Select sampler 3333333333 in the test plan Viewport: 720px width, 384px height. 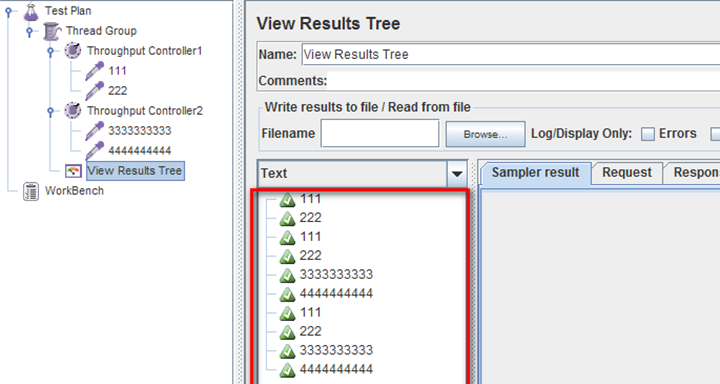(140, 131)
